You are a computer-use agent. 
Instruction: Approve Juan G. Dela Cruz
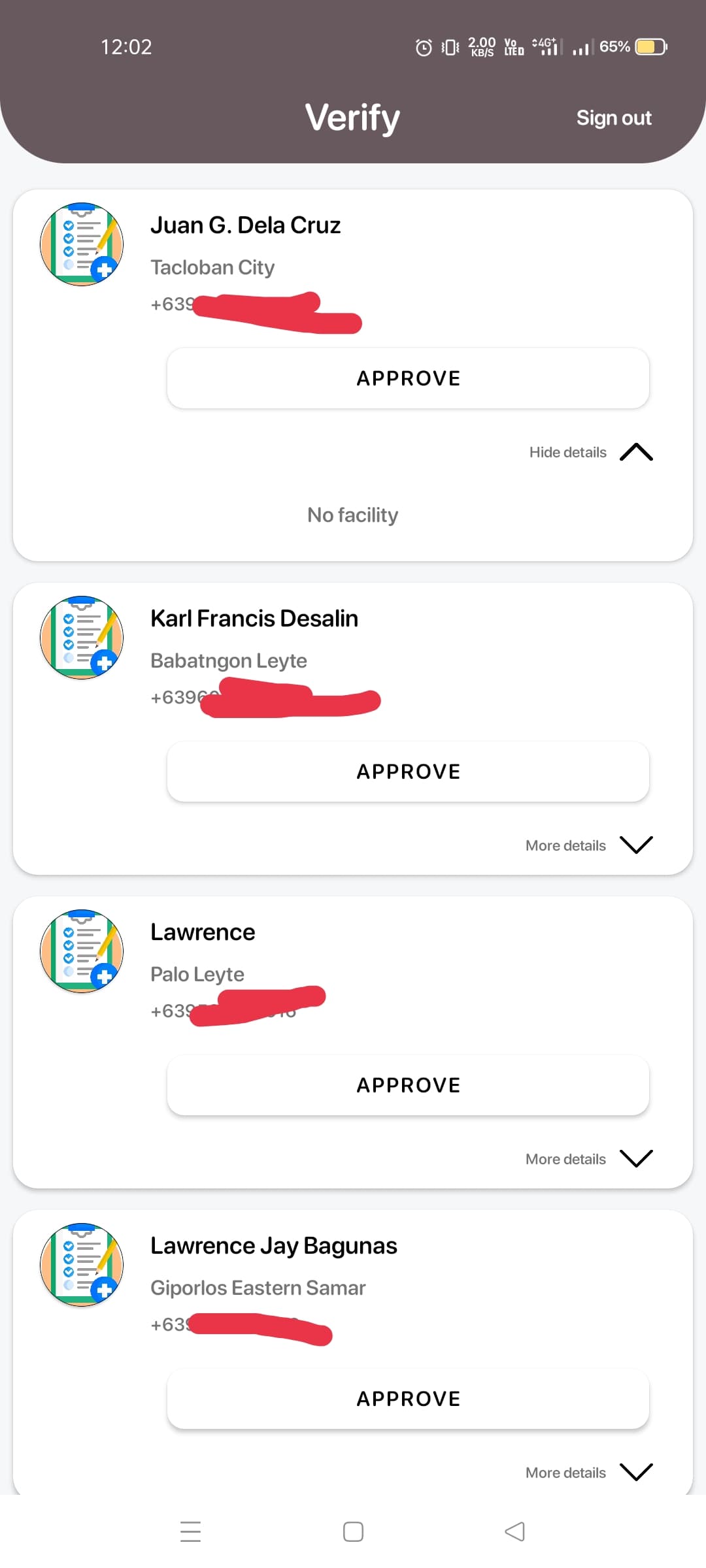408,378
